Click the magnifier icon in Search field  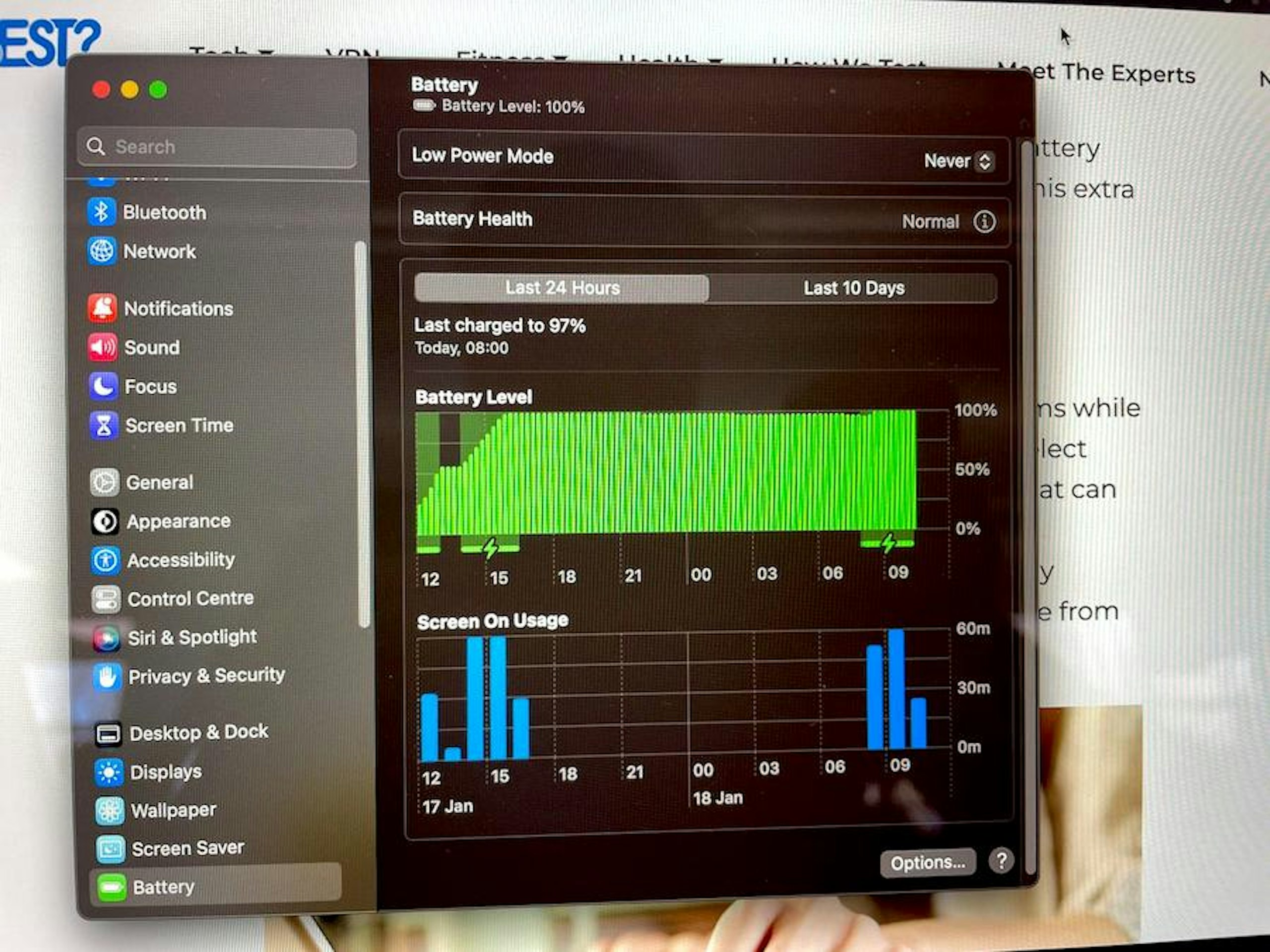[95, 146]
